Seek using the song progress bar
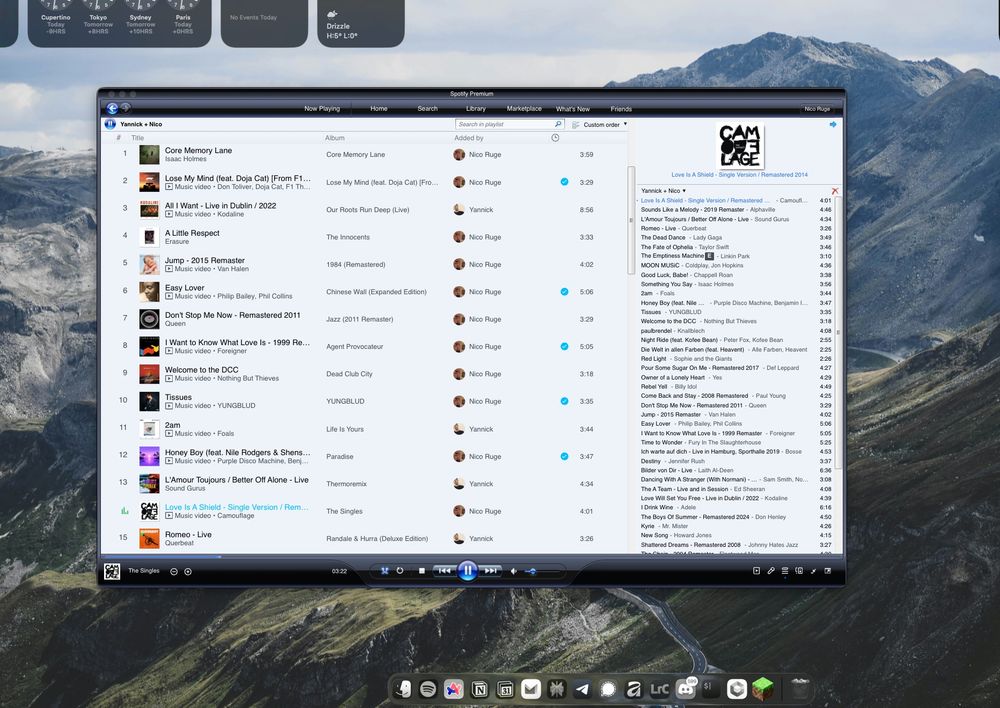Viewport: 1000px width, 708px height. (x=472, y=557)
